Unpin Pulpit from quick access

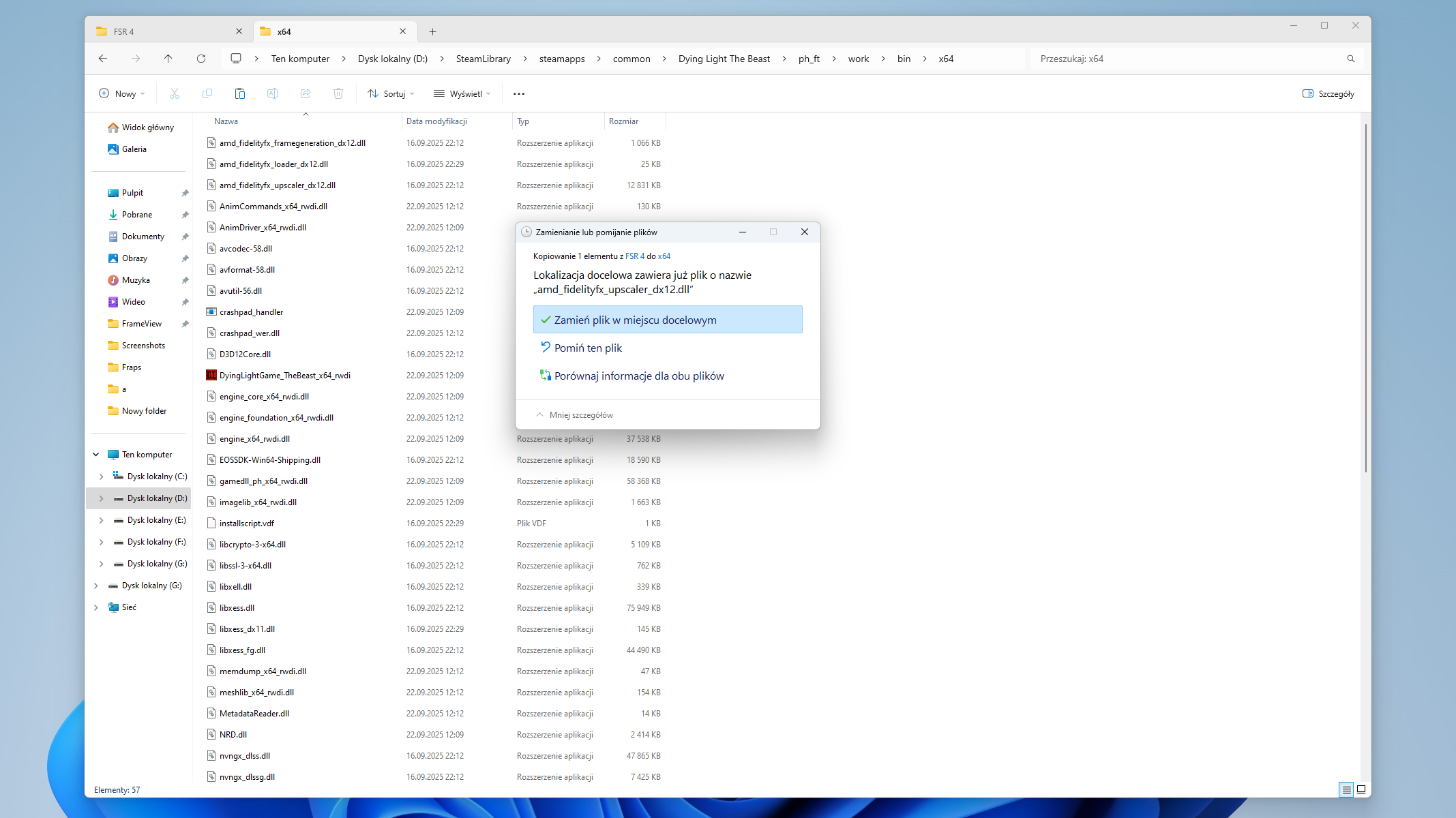[x=185, y=193]
